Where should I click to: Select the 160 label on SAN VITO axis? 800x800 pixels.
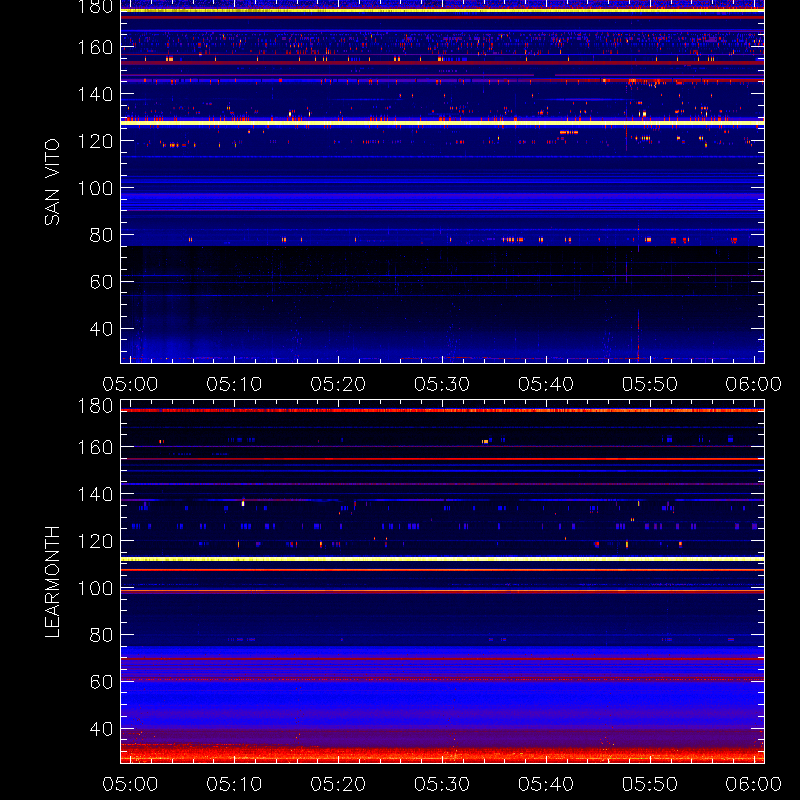tap(95, 47)
